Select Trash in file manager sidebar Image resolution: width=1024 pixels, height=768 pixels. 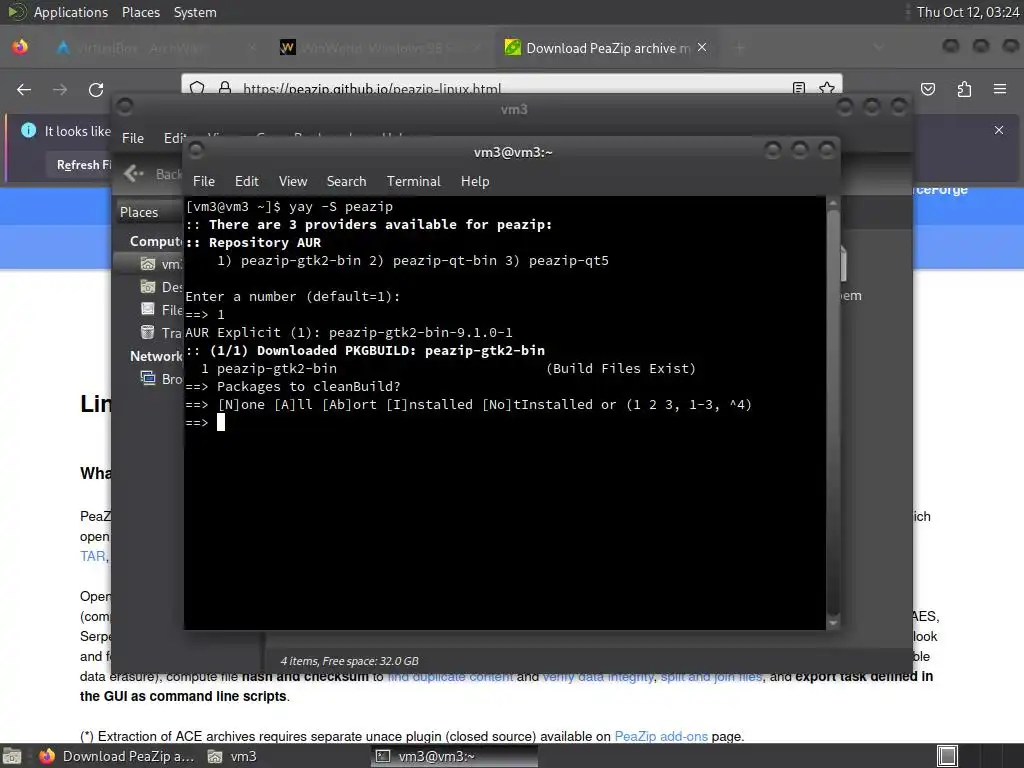click(161, 332)
